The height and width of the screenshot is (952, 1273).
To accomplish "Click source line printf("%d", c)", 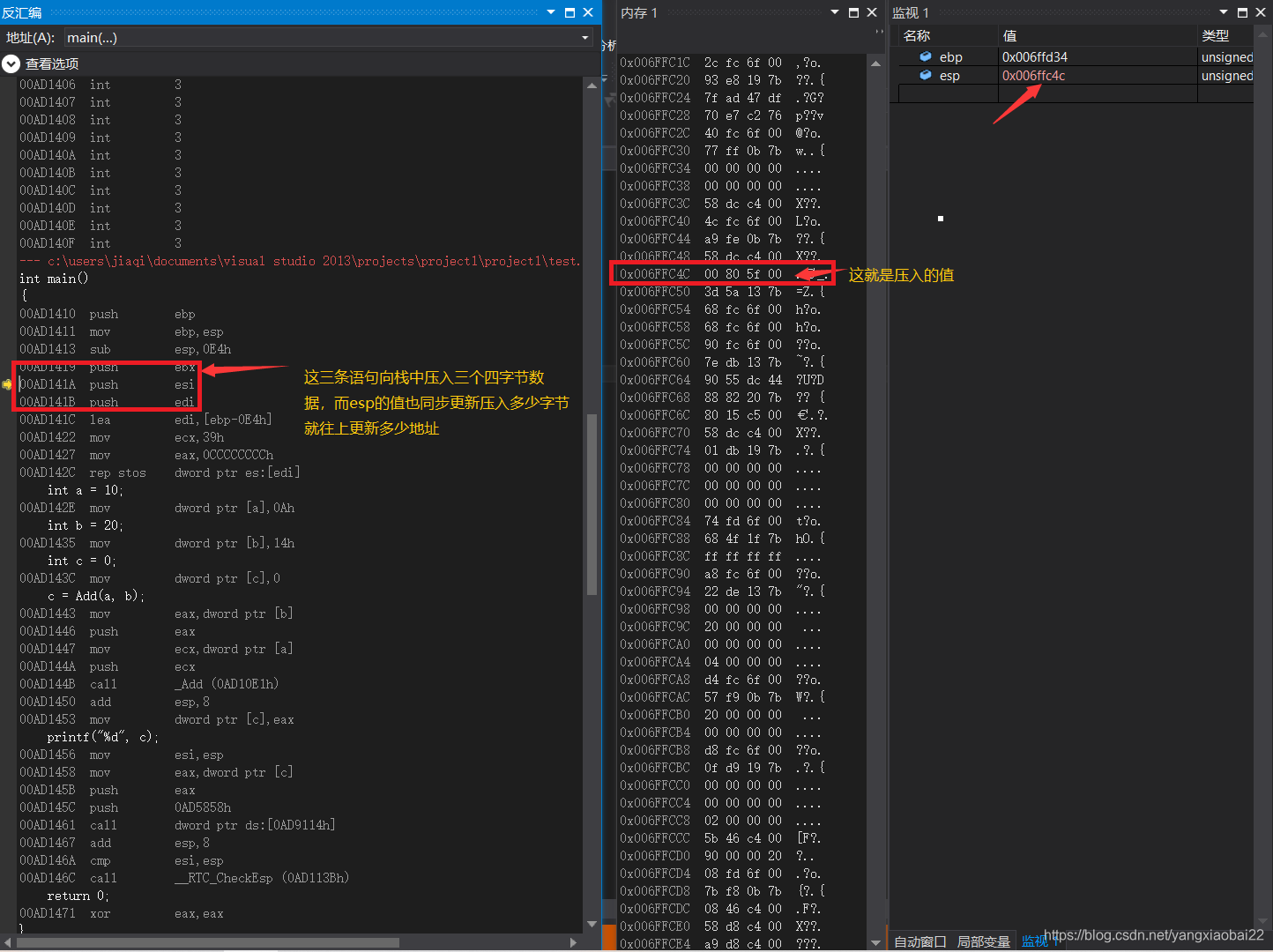I will pyautogui.click(x=103, y=737).
